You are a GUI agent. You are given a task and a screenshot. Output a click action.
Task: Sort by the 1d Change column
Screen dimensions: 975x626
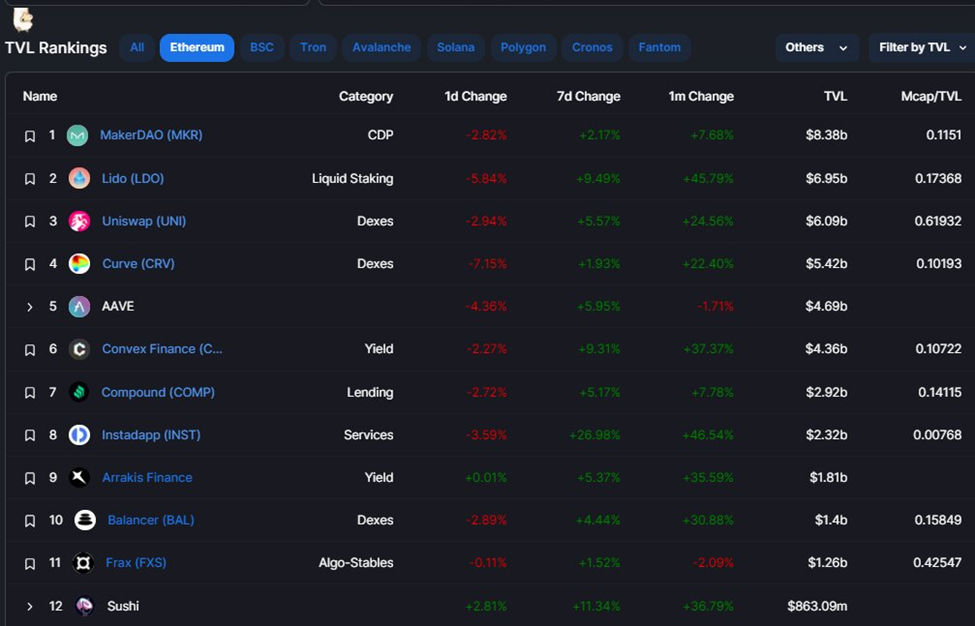click(475, 96)
